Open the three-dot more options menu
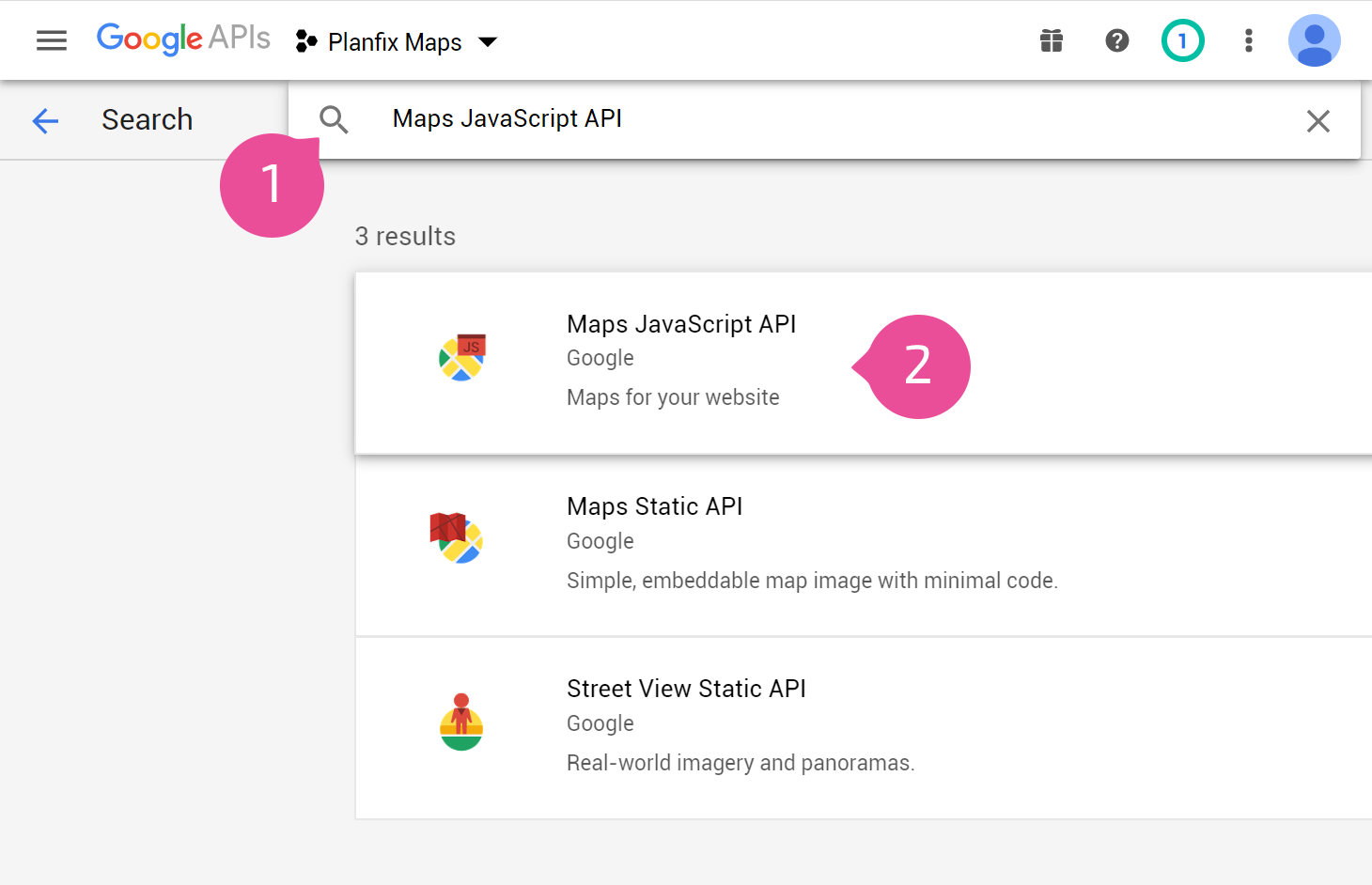The height and width of the screenshot is (885, 1372). tap(1249, 40)
